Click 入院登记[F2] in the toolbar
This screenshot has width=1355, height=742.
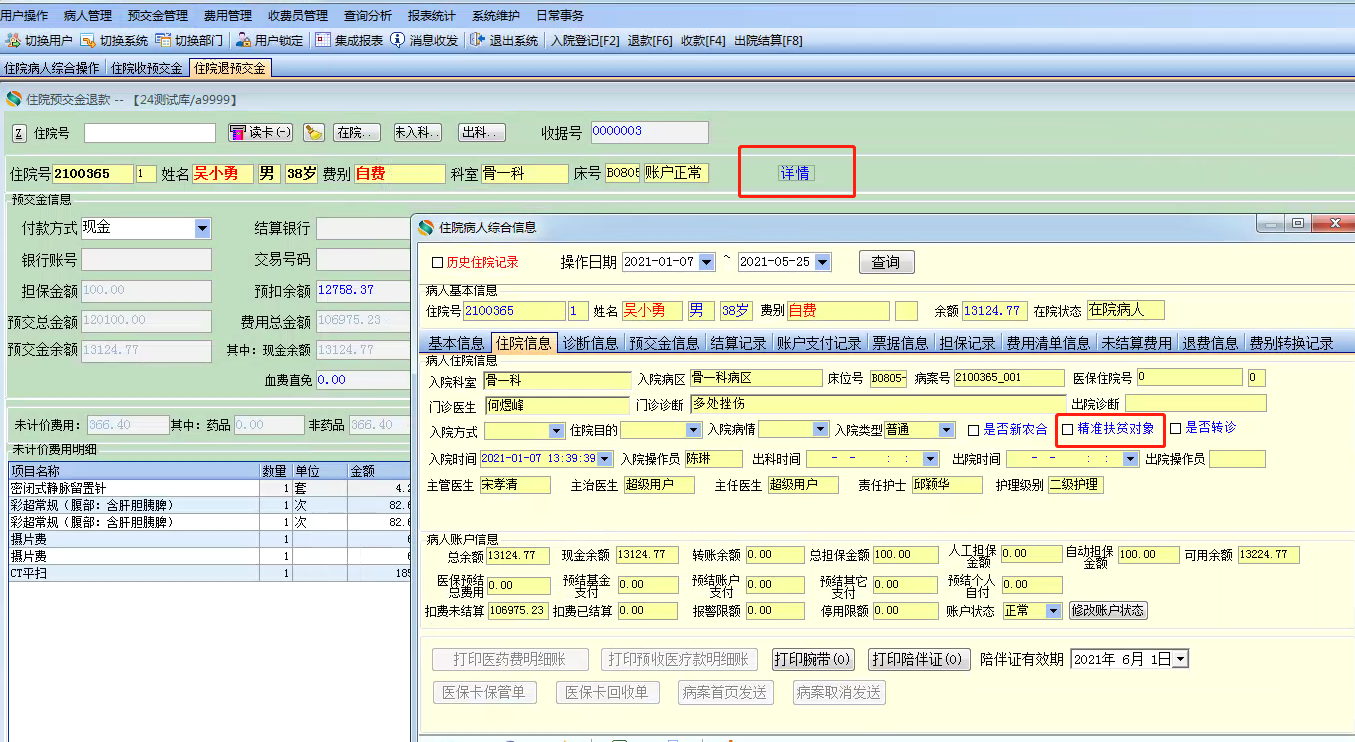click(x=585, y=41)
